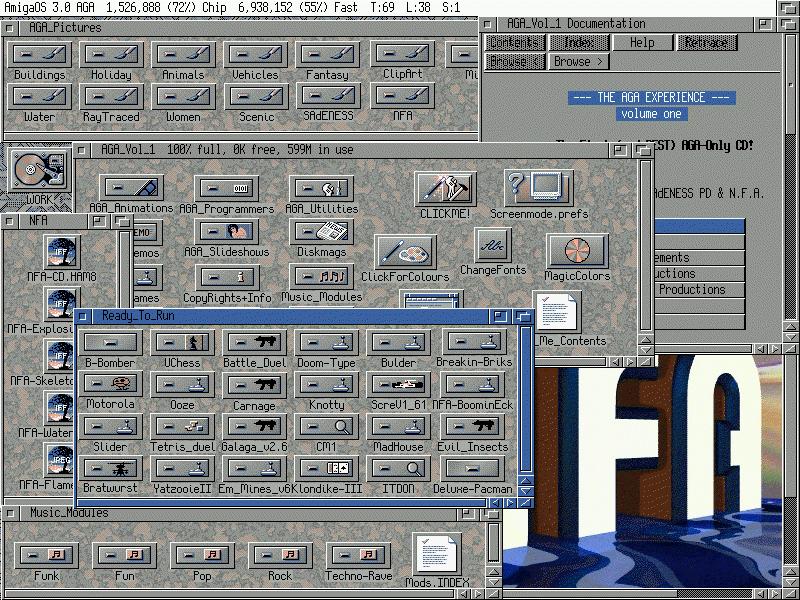800x600 pixels.
Task: Select the NFA-CD.HAM8 image file
Action: pos(62,253)
